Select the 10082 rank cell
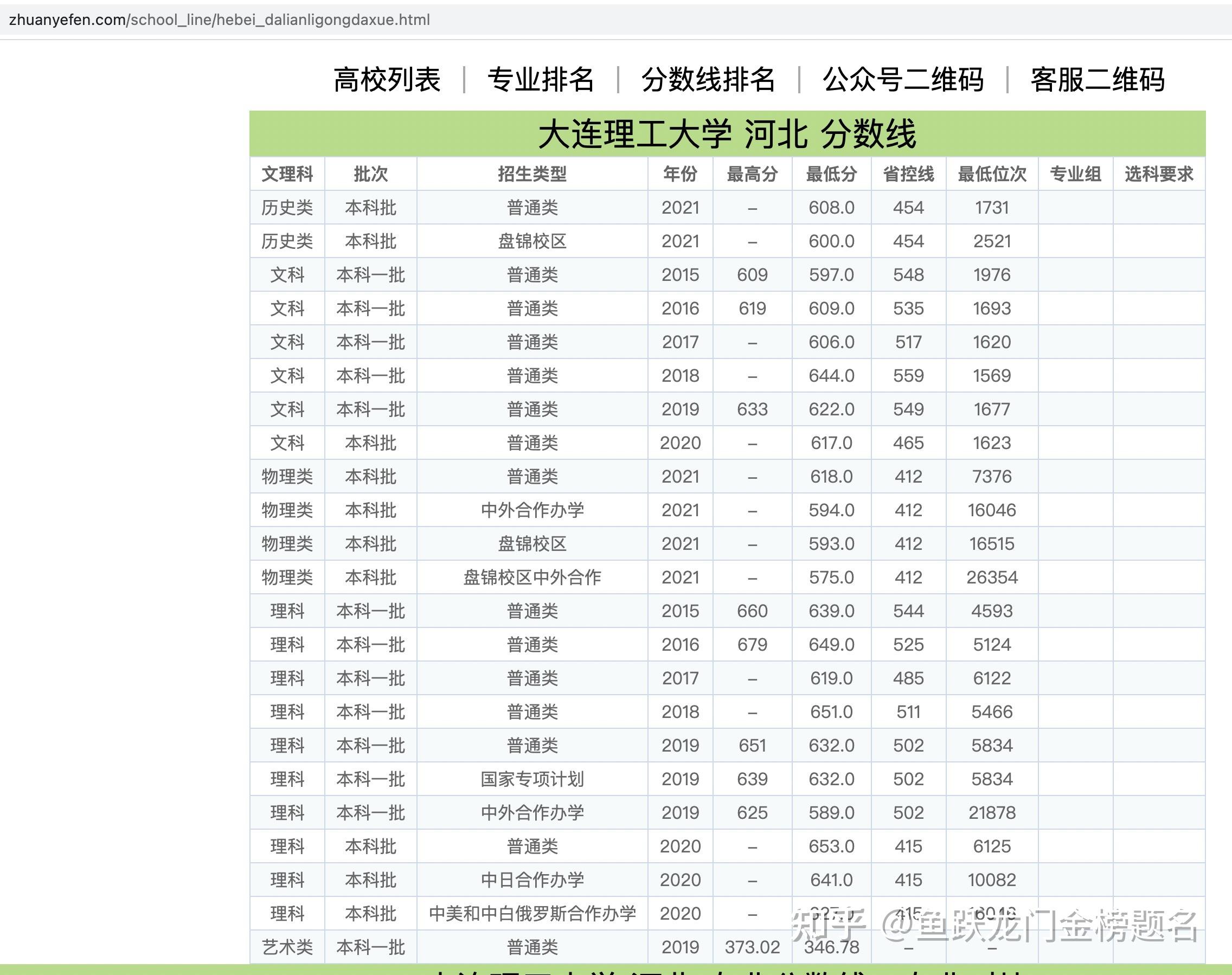The image size is (1232, 975). (992, 880)
